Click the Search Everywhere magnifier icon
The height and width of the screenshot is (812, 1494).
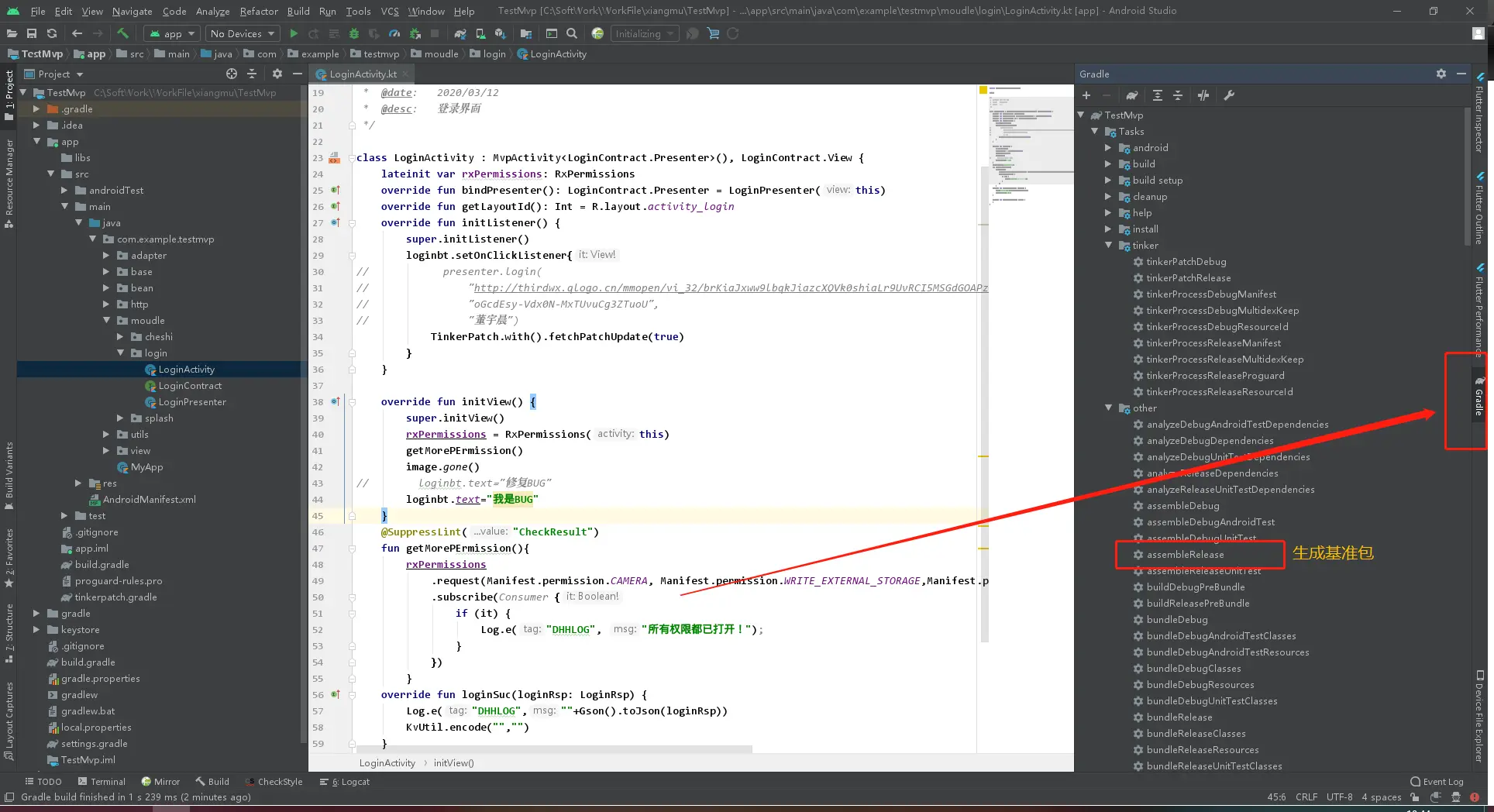click(572, 33)
